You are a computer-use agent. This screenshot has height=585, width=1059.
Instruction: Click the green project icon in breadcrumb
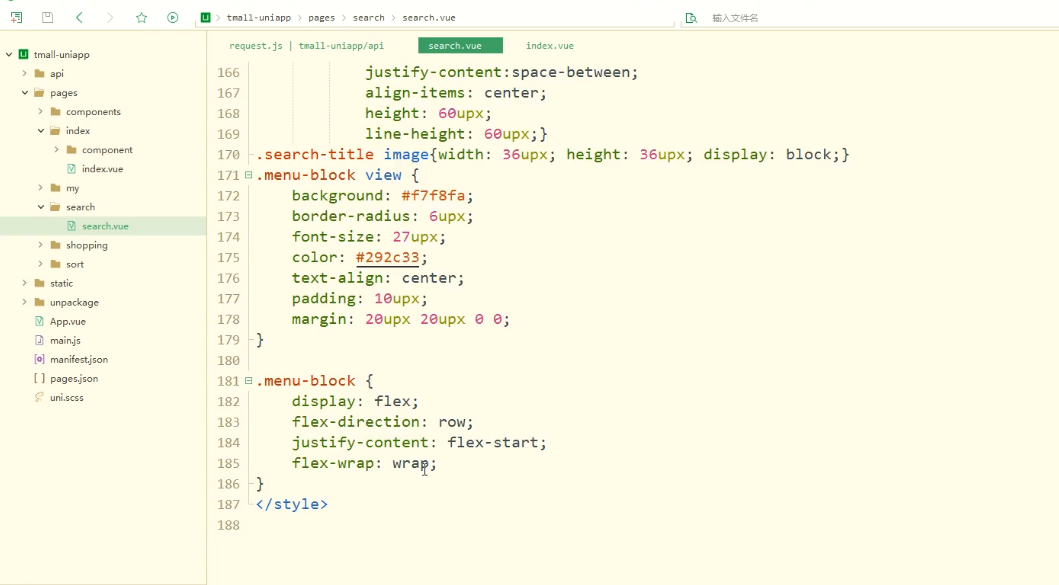point(205,18)
